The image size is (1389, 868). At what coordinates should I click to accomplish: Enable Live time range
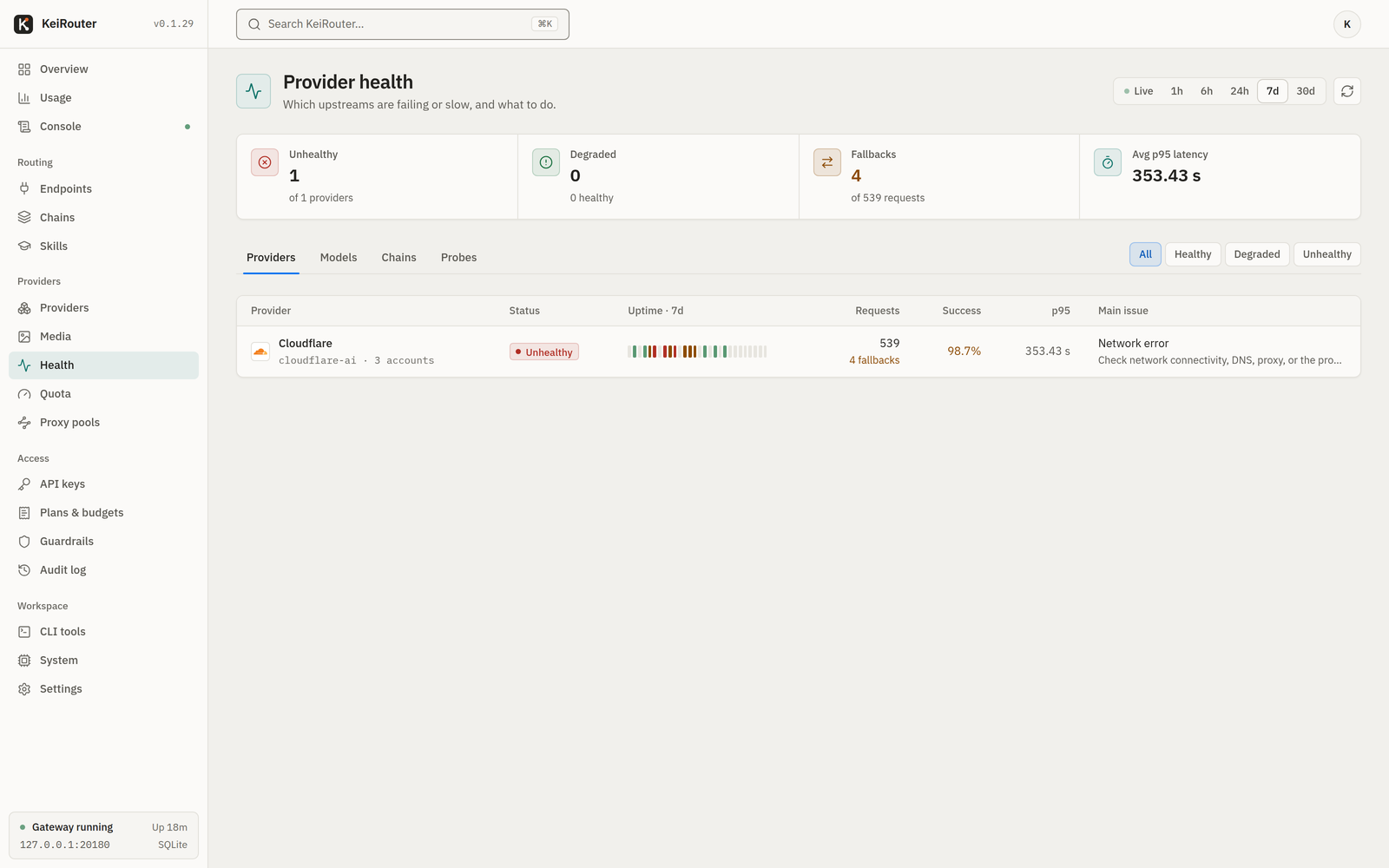pyautogui.click(x=1139, y=91)
